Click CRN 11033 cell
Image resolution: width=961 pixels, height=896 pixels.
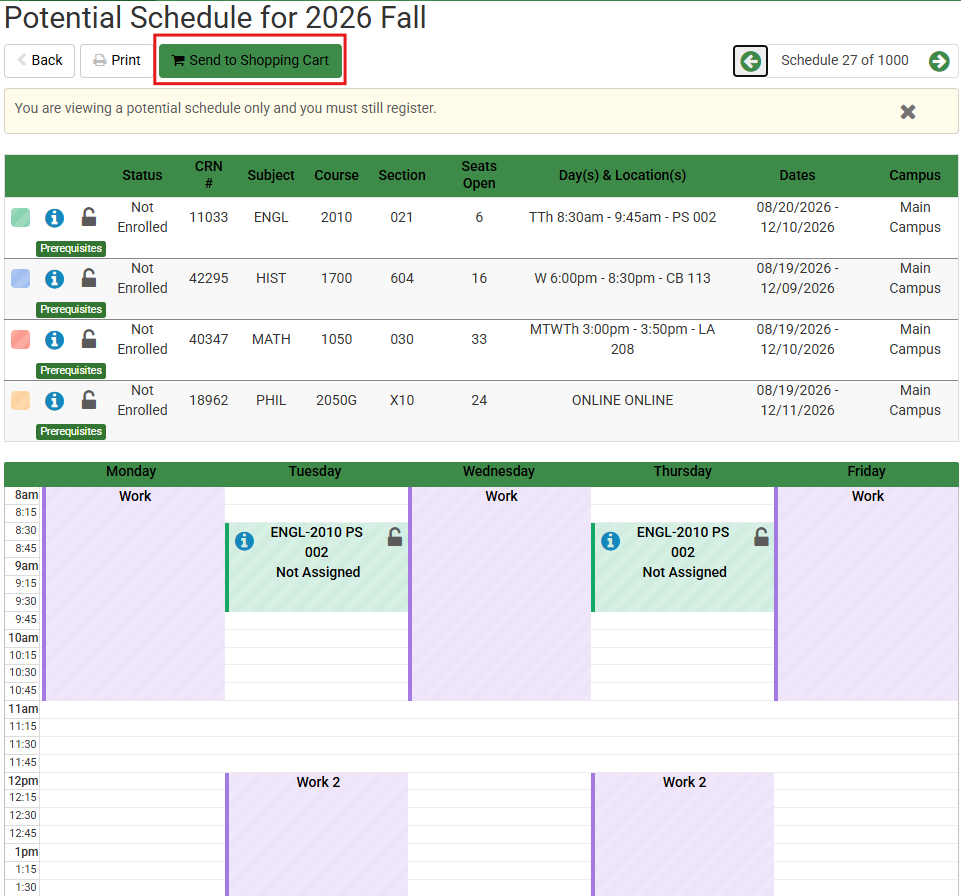point(208,218)
